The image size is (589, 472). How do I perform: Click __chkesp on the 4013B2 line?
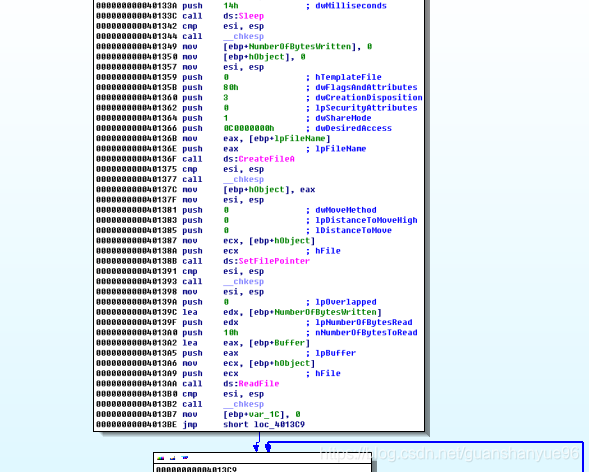[243, 404]
